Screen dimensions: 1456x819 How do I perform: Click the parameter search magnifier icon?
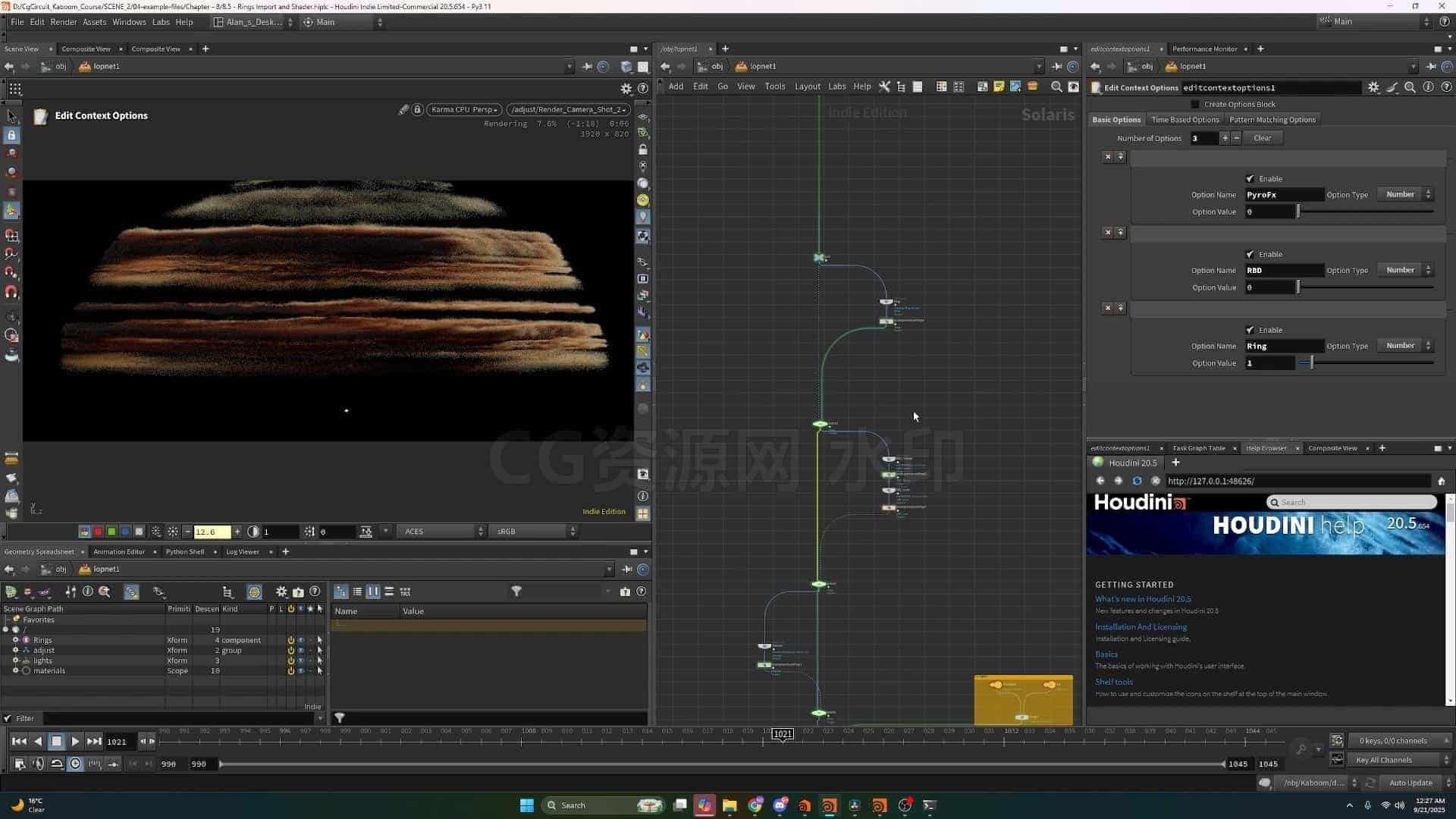click(x=1410, y=87)
